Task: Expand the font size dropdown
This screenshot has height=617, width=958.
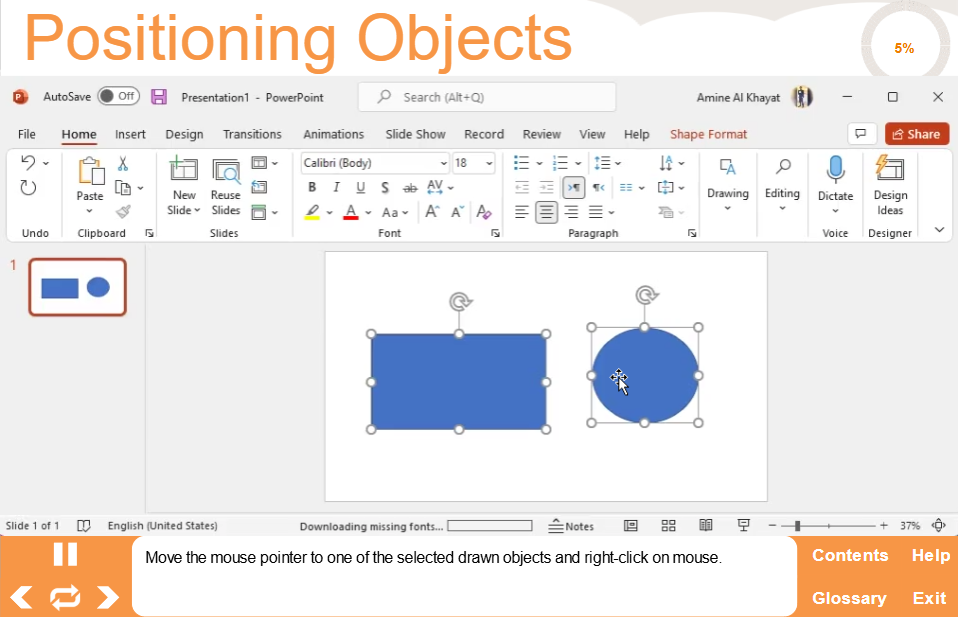Action: [489, 163]
